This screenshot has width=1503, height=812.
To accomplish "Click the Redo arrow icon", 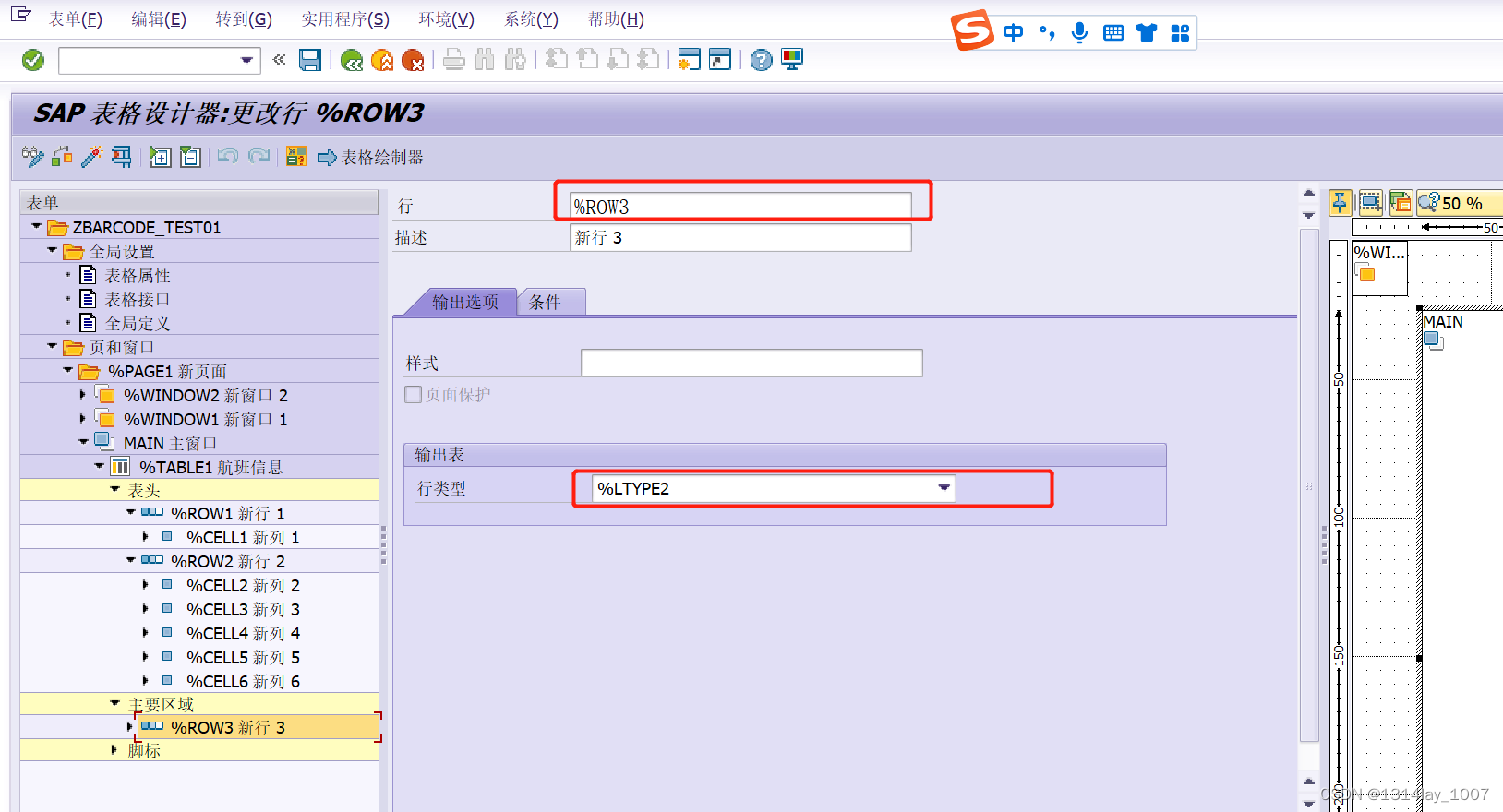I will 259,156.
